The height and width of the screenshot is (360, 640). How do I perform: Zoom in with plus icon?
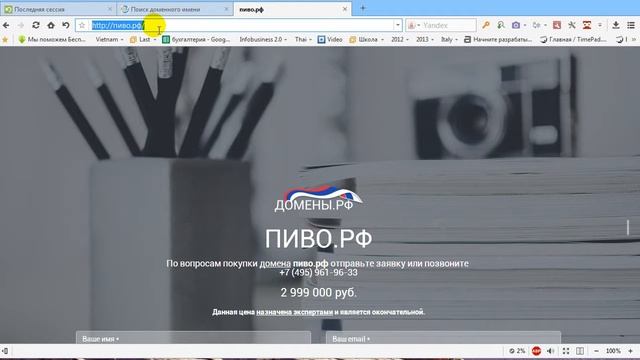[x=631, y=351]
